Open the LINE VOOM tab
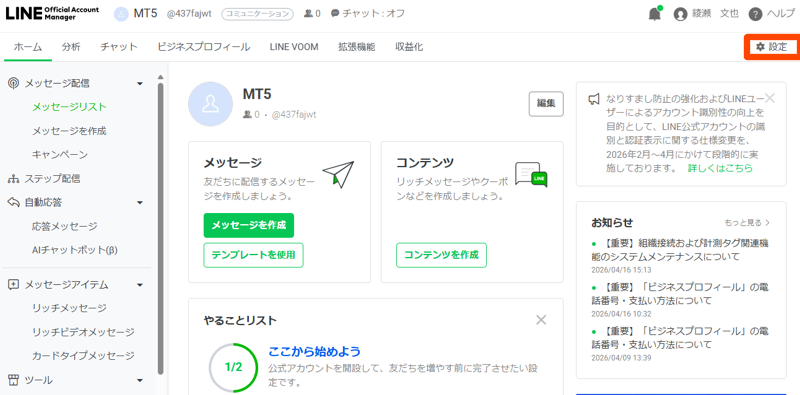 294,47
